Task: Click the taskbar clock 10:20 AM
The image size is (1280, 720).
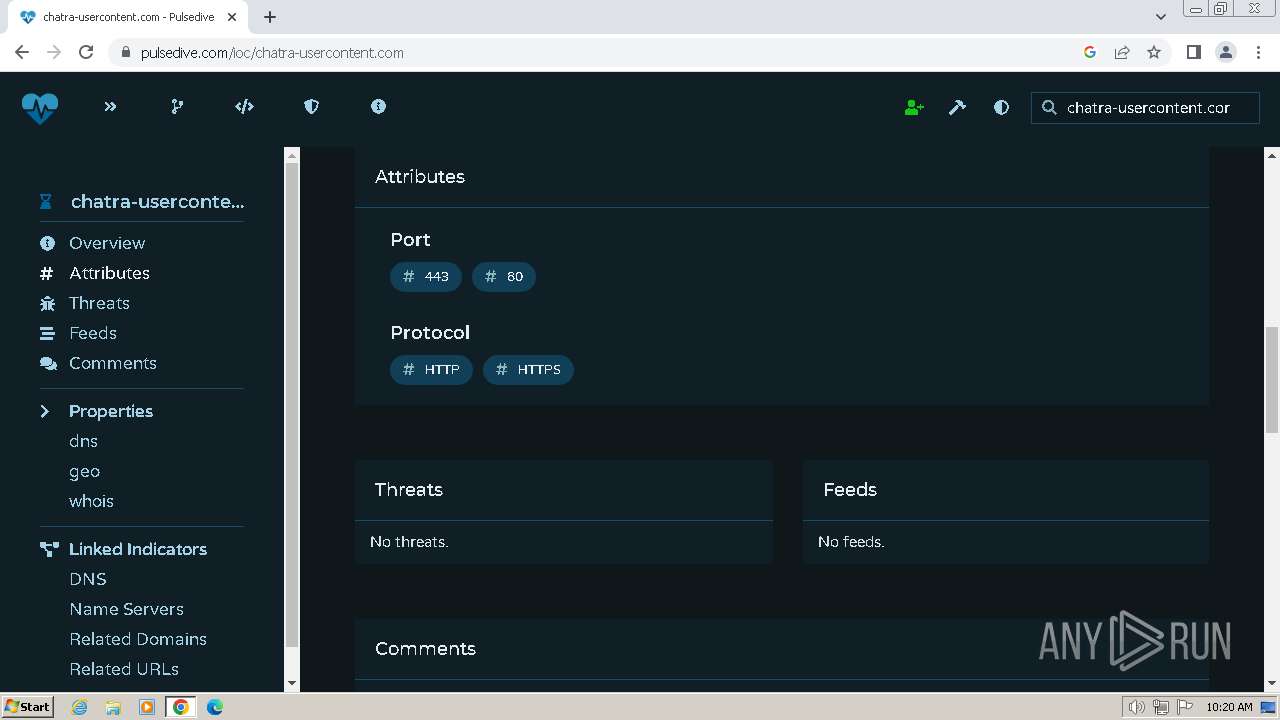Action: 1229,707
